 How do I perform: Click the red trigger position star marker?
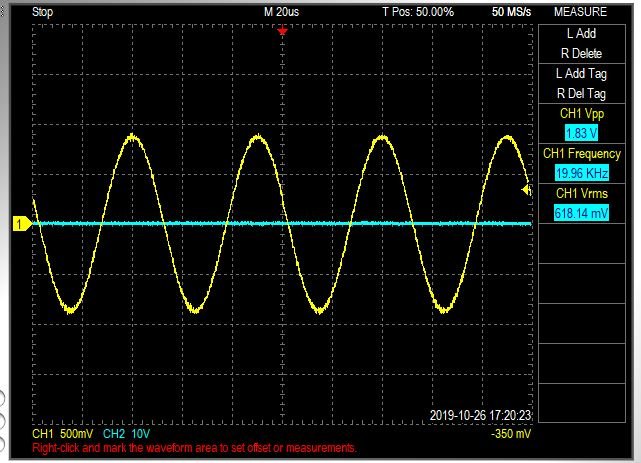(x=282, y=31)
